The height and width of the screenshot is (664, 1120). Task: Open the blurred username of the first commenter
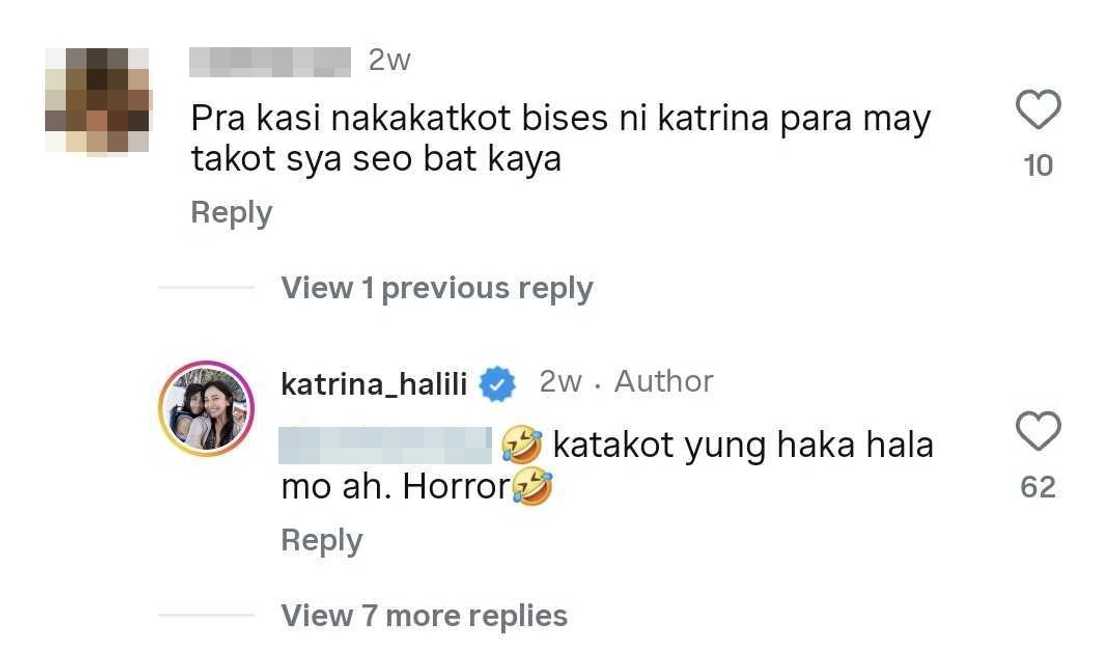tap(270, 61)
